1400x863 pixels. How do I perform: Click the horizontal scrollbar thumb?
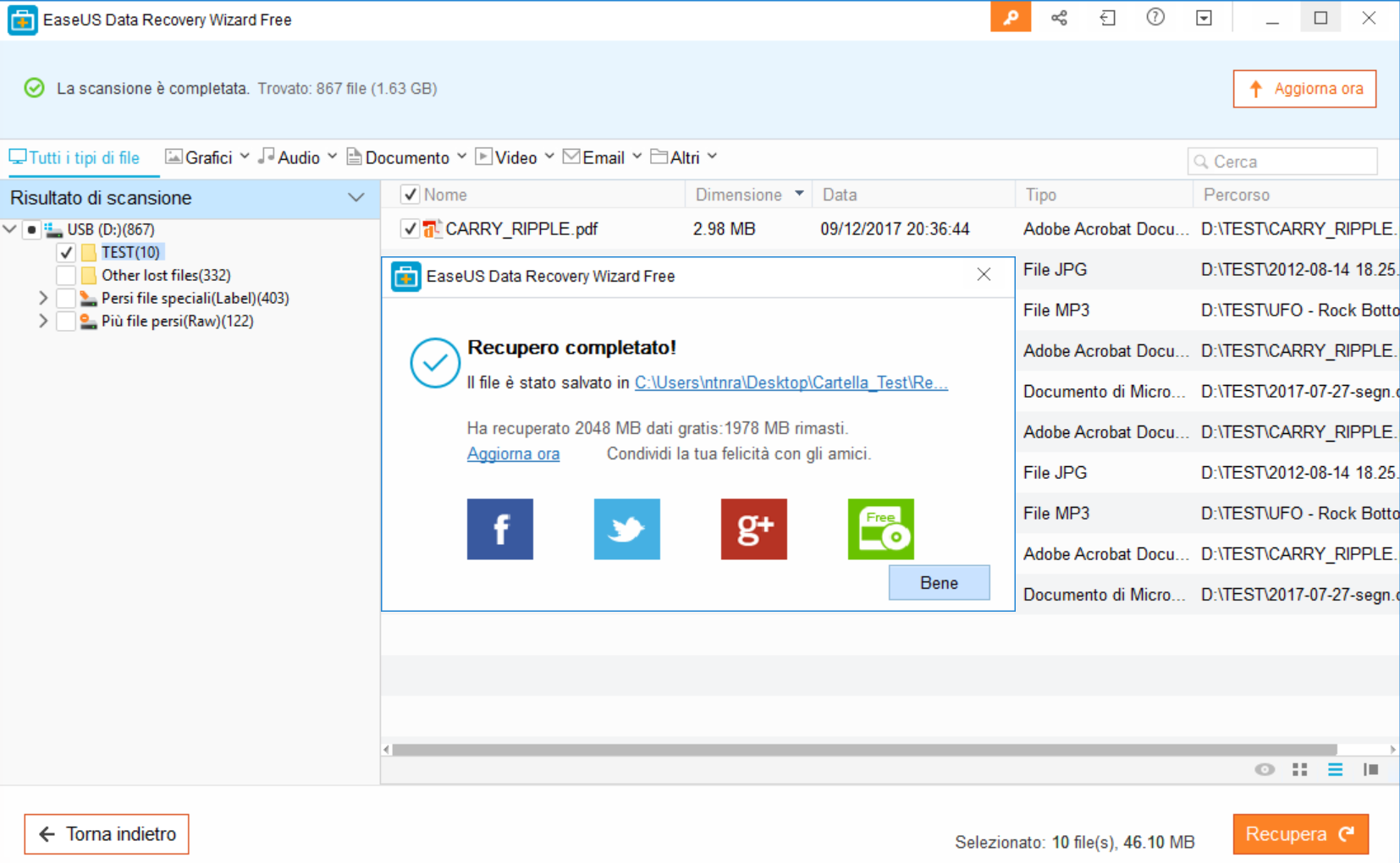click(864, 750)
